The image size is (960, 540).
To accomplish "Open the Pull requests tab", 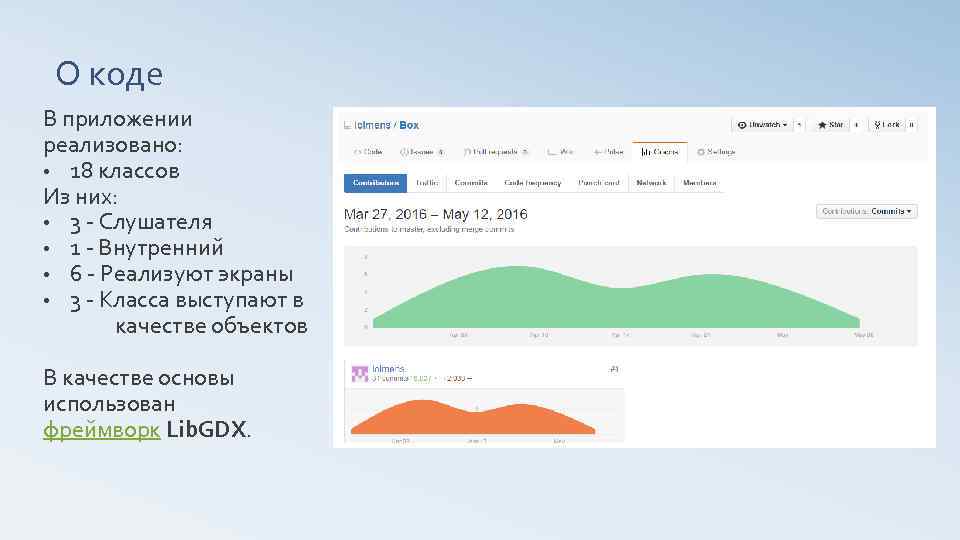I will point(496,152).
